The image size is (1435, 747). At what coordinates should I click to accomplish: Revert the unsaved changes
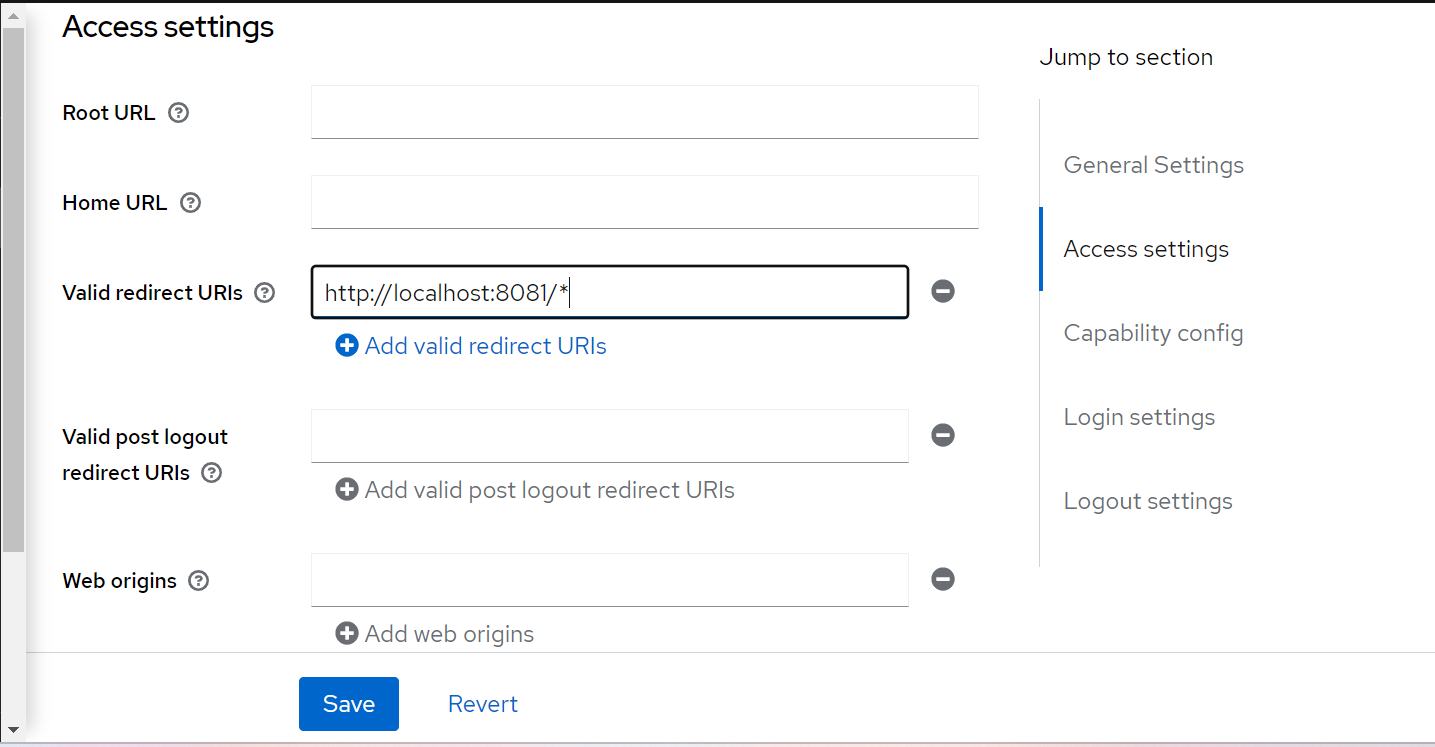tap(483, 704)
